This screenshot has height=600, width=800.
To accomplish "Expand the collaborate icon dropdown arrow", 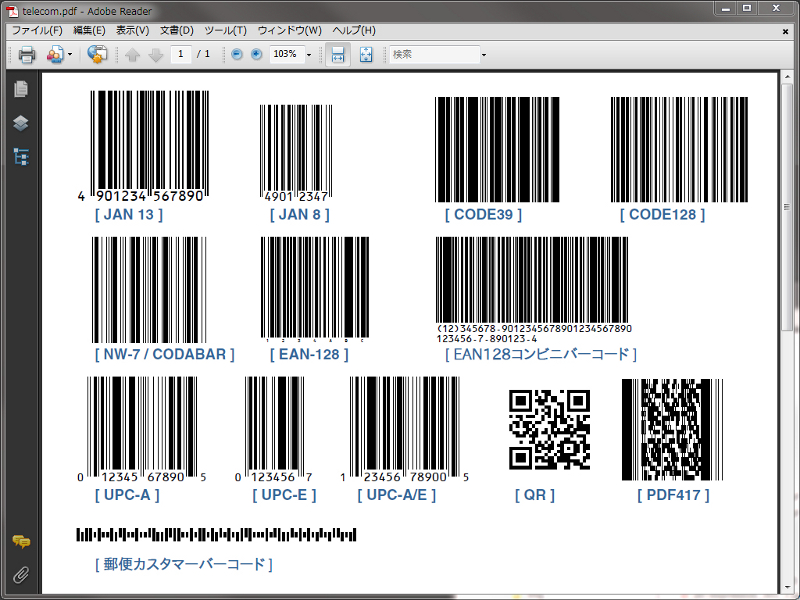I will pos(70,55).
